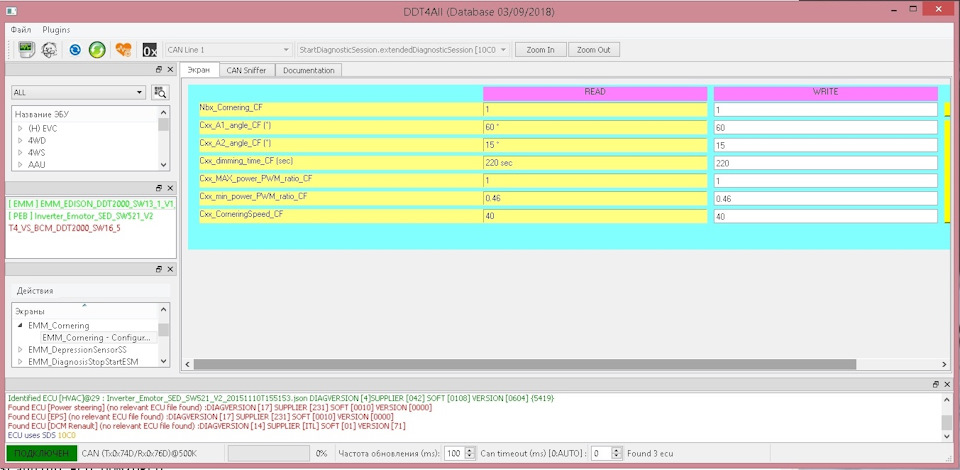The image size is (960, 470).
Task: Float the Действия screens panel
Action: [x=159, y=269]
